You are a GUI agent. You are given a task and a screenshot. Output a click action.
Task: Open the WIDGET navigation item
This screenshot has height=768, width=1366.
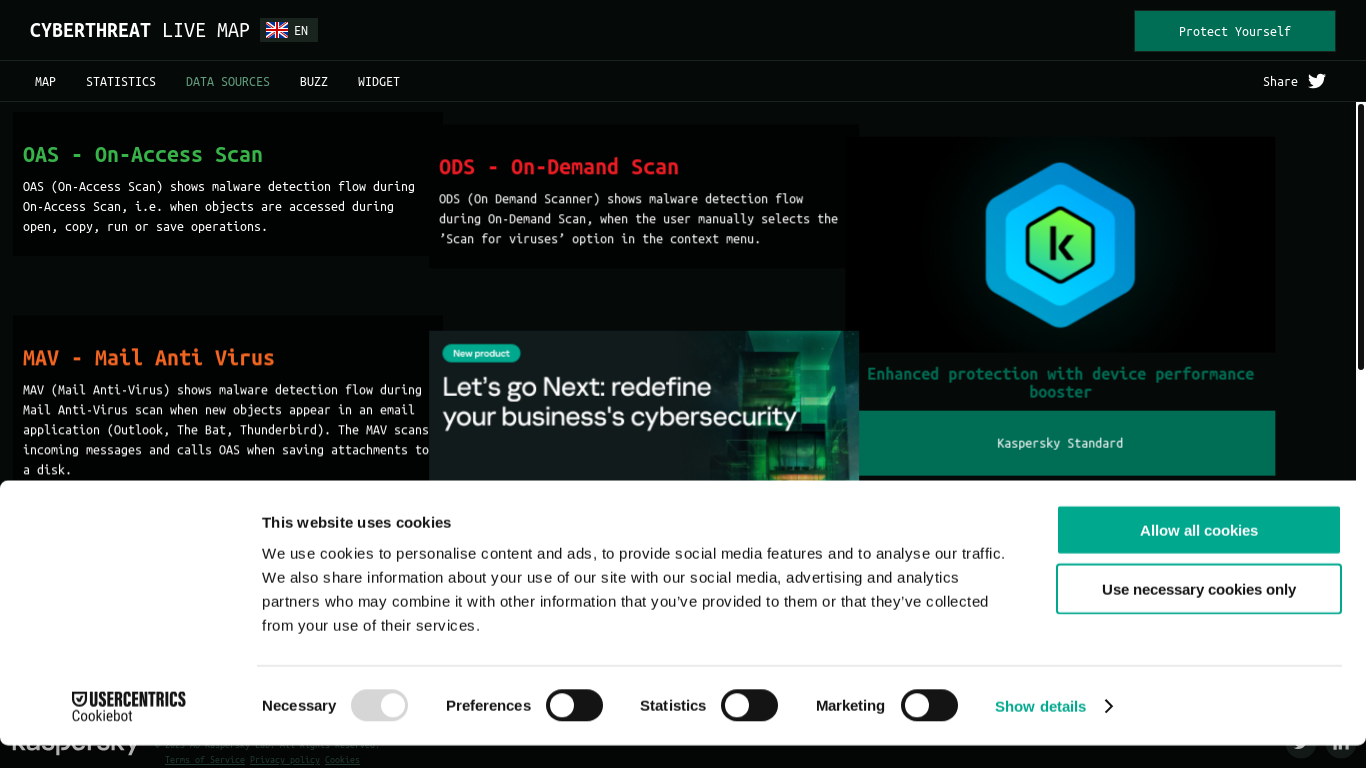click(379, 82)
